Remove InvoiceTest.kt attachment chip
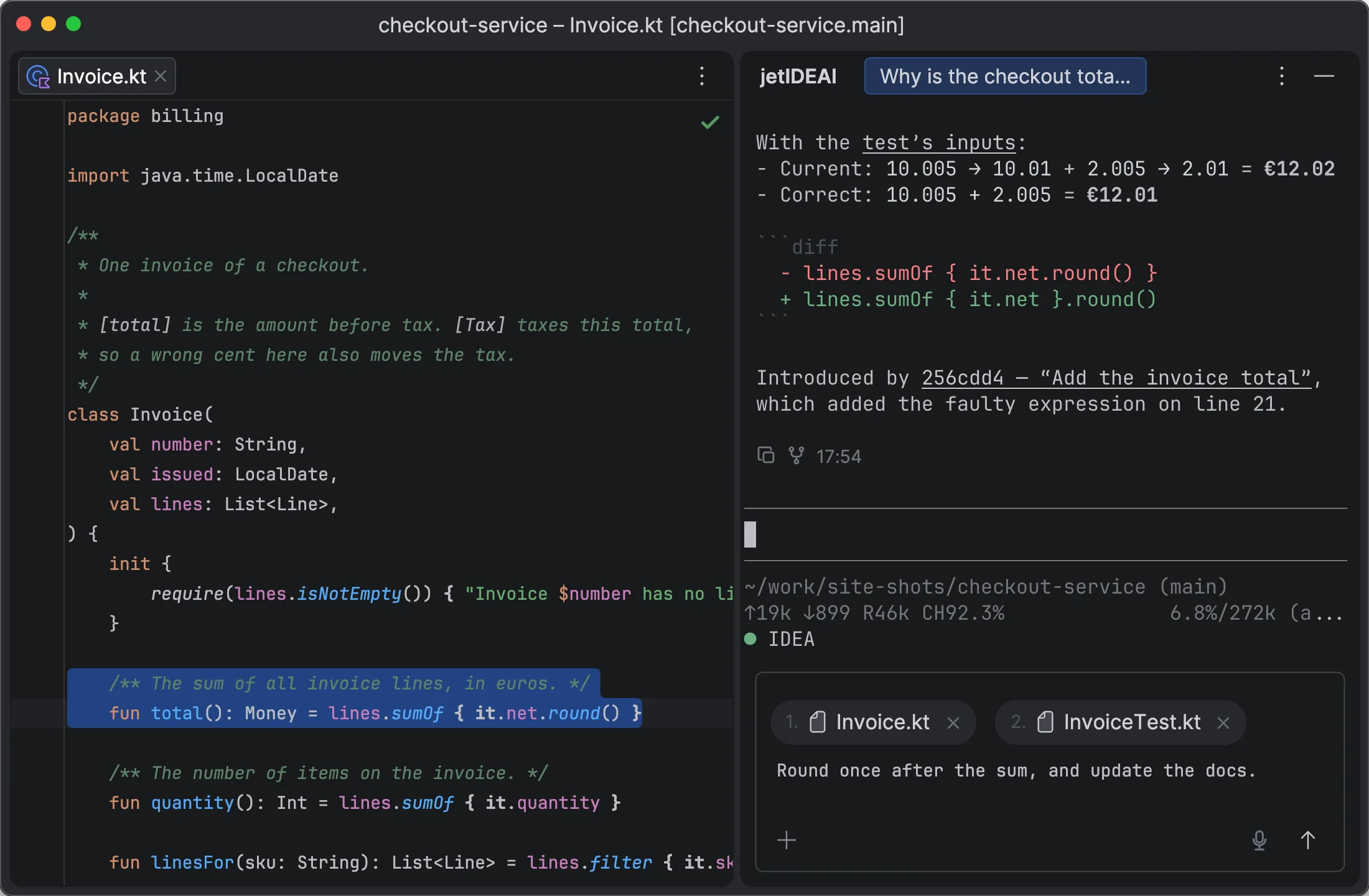 [x=1223, y=722]
